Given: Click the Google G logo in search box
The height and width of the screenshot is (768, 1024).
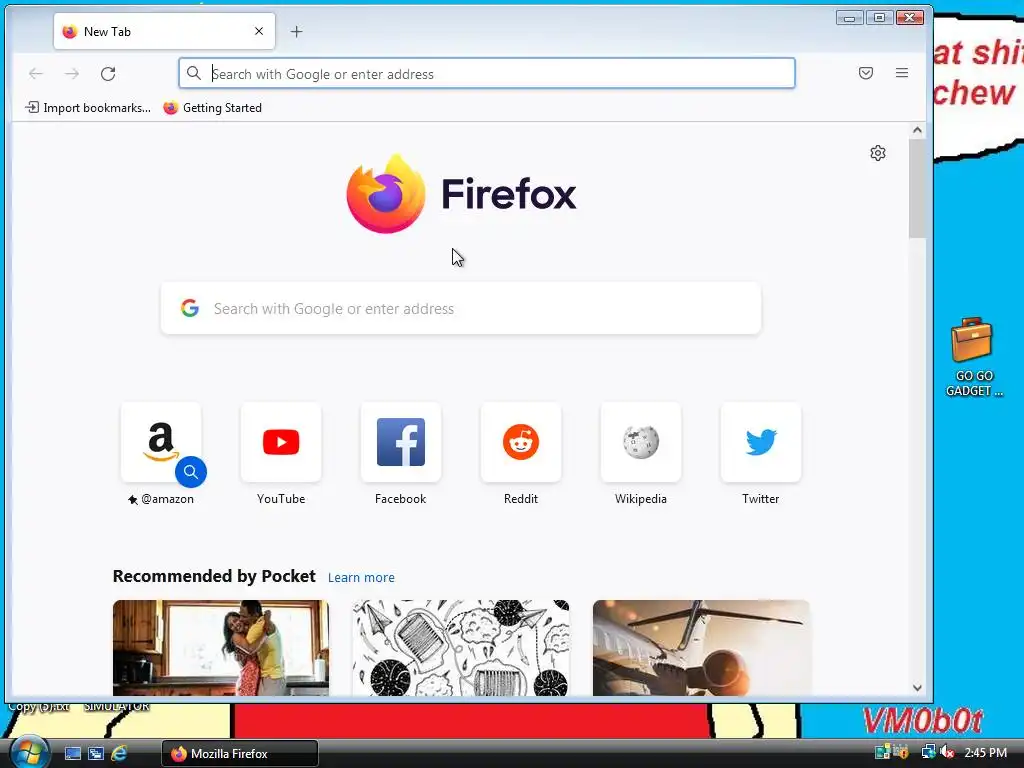Looking at the screenshot, I should (x=190, y=308).
